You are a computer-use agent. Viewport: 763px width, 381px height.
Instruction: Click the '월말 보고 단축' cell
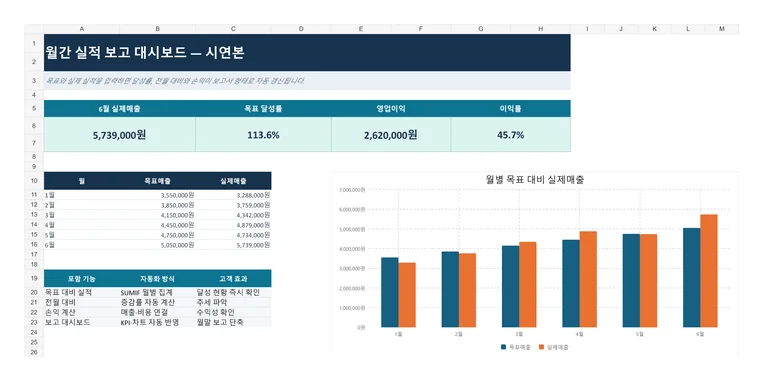[x=234, y=322]
